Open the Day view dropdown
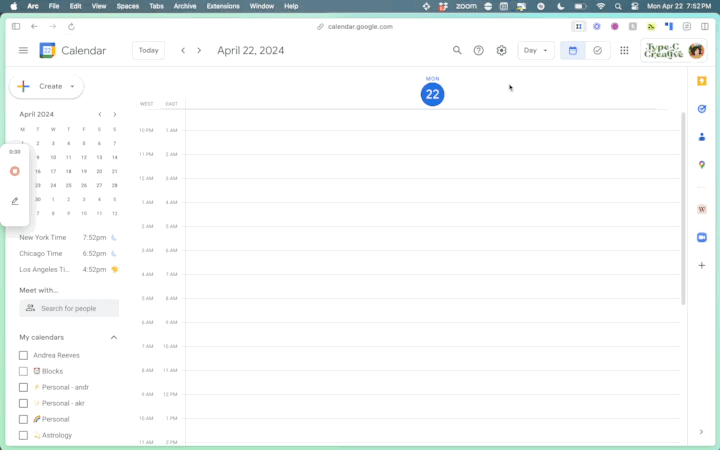Screen dimensions: 720x450 click(x=536, y=50)
